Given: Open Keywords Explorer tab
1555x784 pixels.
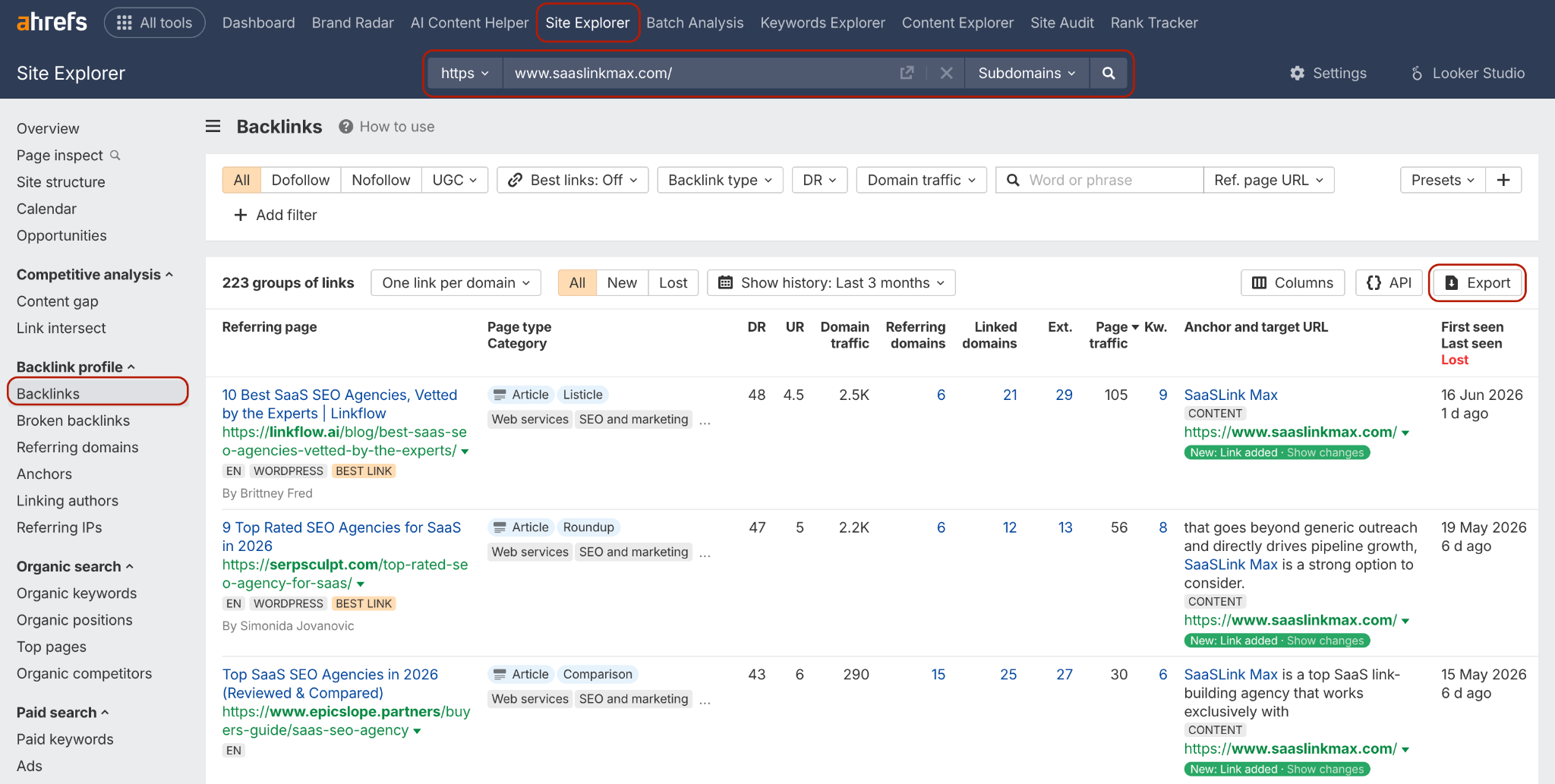Looking at the screenshot, I should point(823,23).
